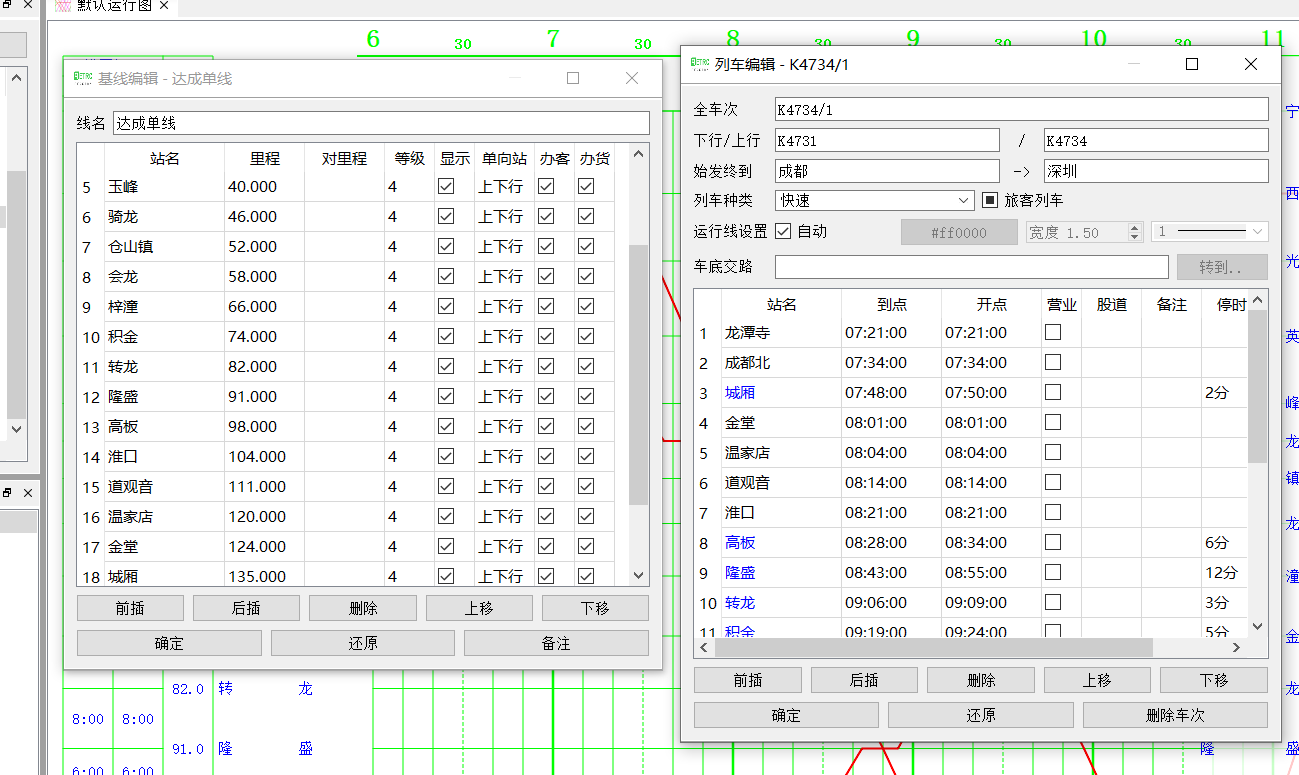Switch to the 默认运行图 tab
Image resolution: width=1299 pixels, height=775 pixels.
(112, 6)
